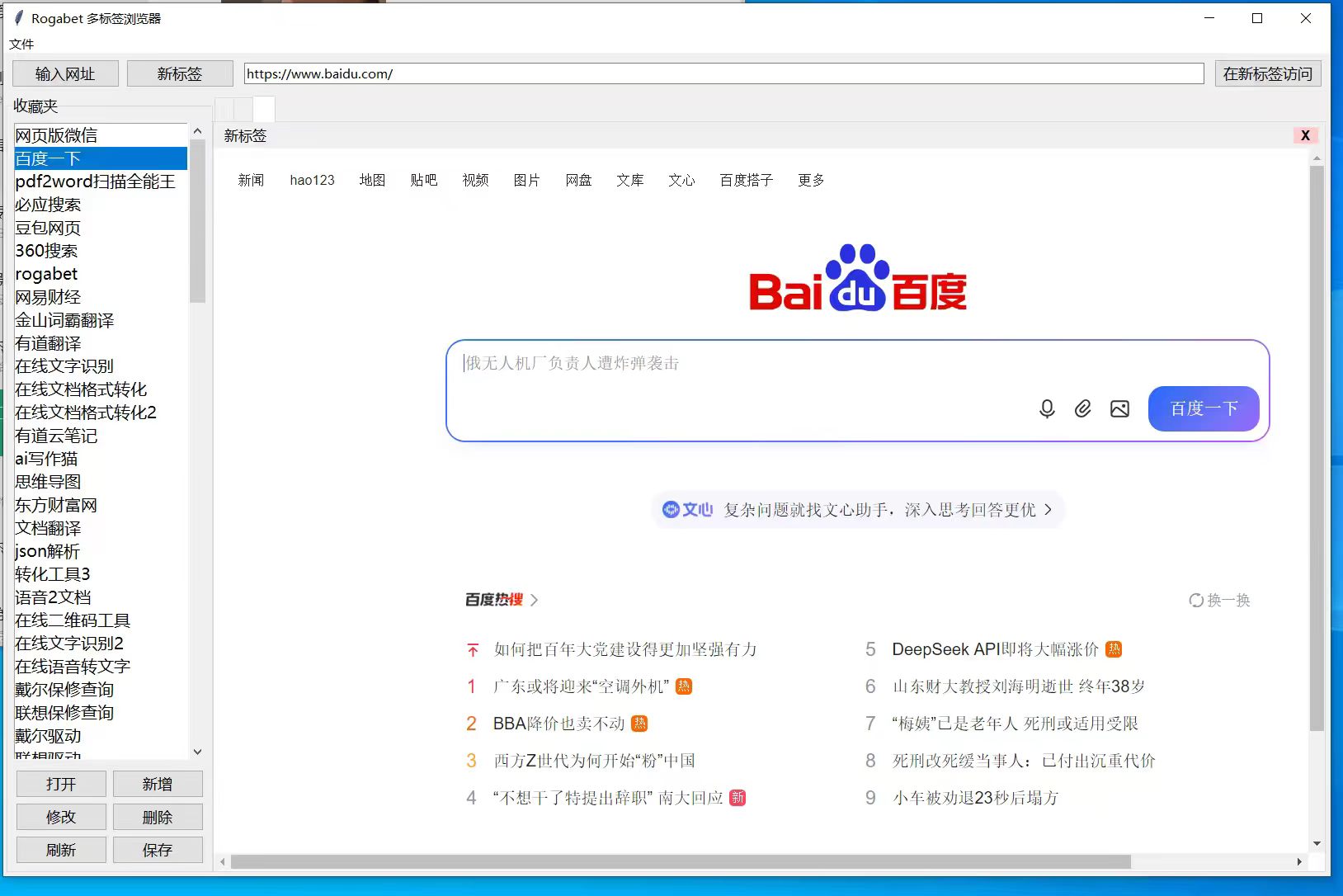Click the 保存 button under favorites
The image size is (1343, 896).
[x=158, y=850]
